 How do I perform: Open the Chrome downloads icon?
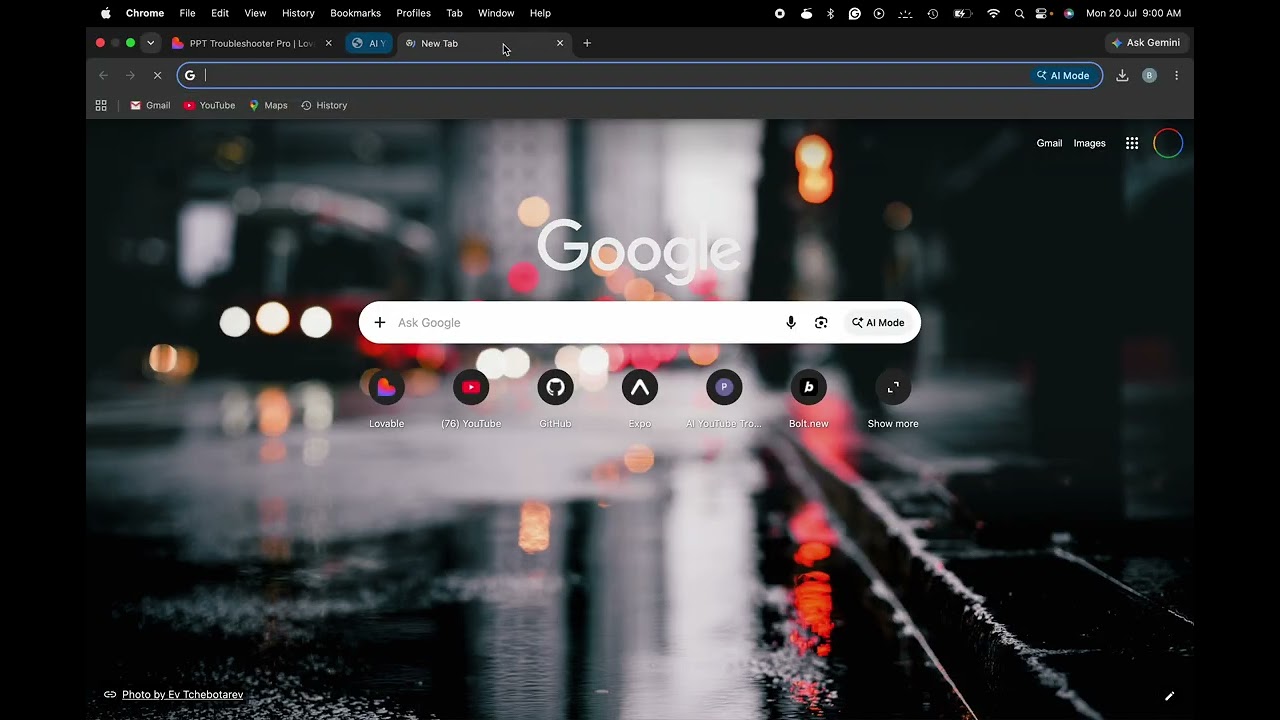pos(1122,75)
